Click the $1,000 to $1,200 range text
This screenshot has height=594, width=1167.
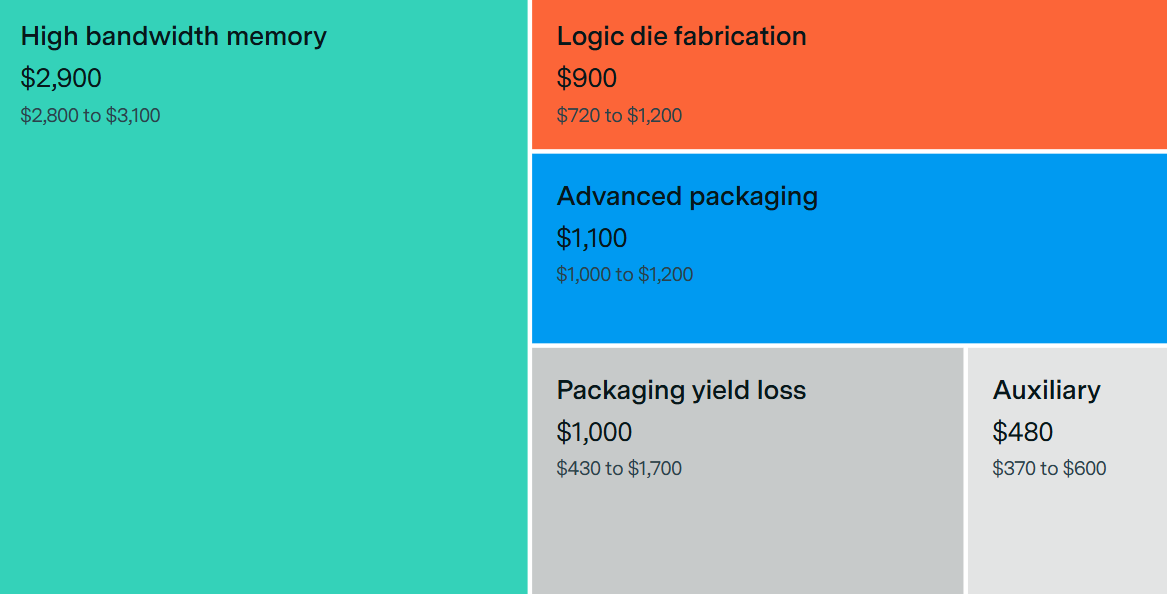click(624, 274)
